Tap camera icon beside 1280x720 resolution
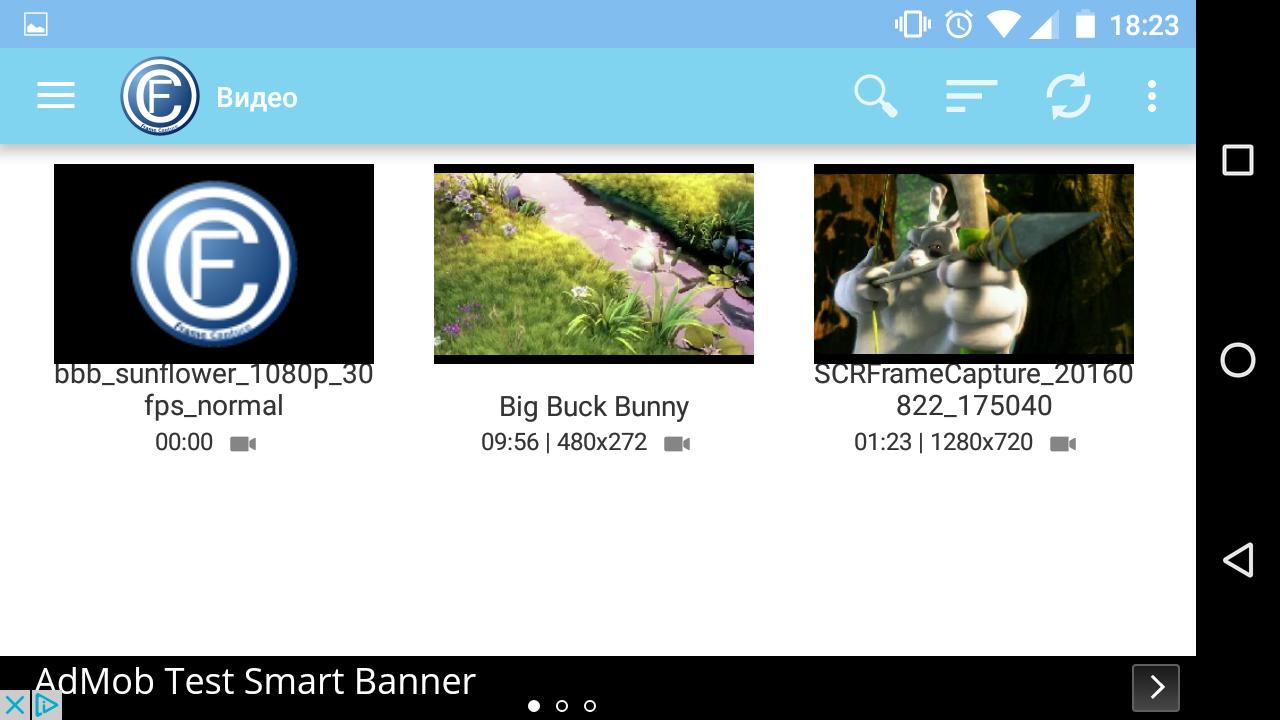The image size is (1280, 720). (1063, 443)
